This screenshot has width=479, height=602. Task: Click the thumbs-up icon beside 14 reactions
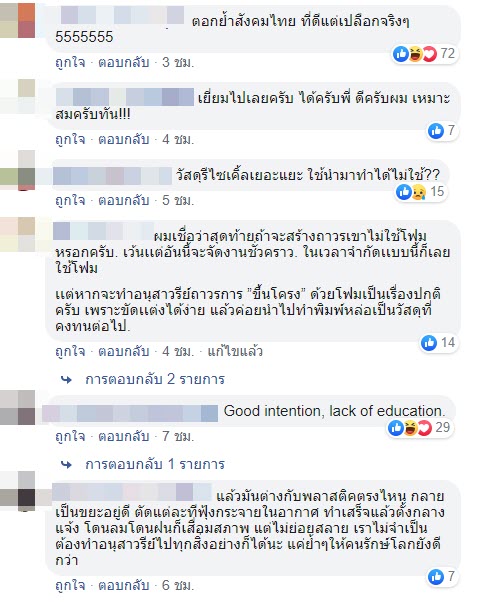[429, 342]
